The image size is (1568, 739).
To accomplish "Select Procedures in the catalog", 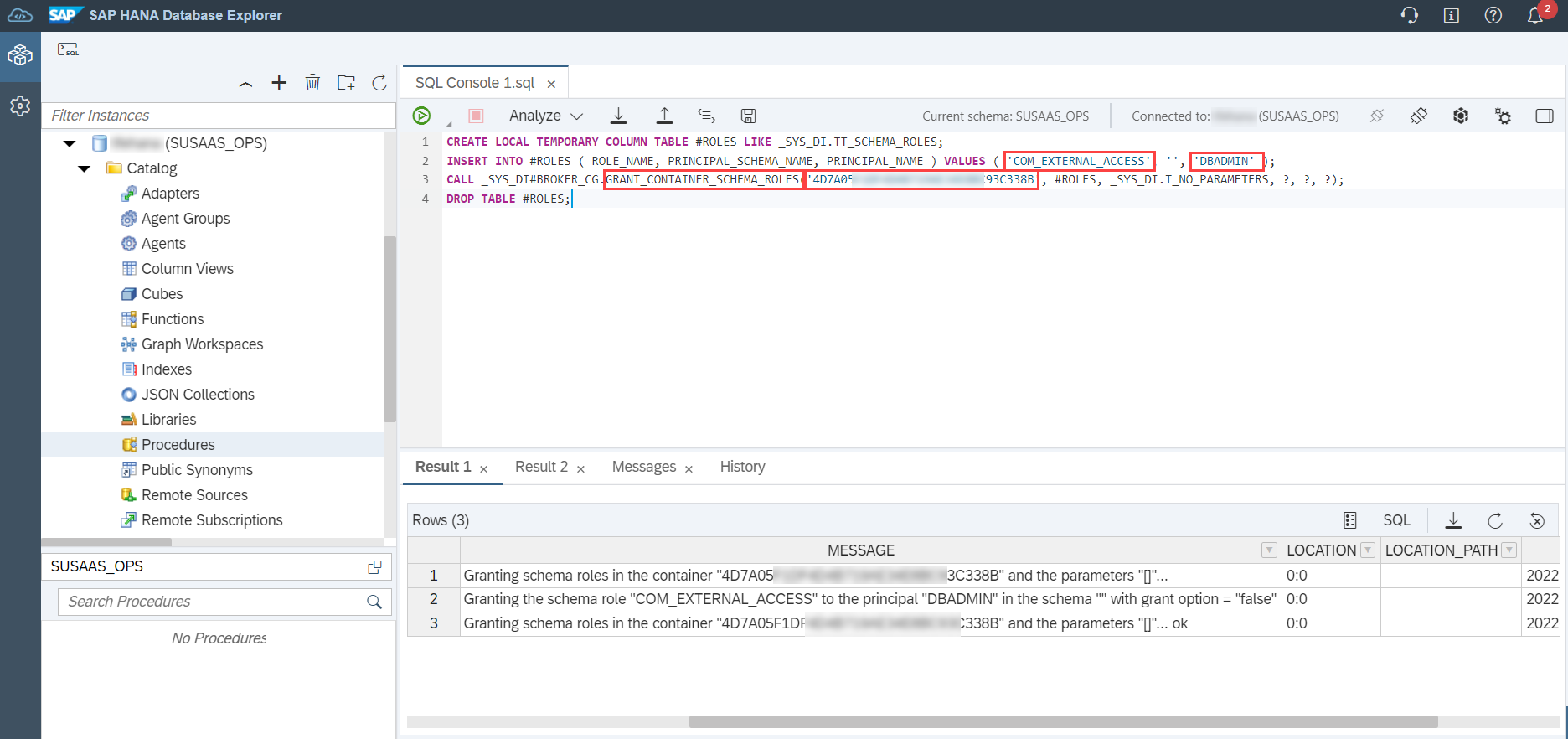I will coord(178,445).
